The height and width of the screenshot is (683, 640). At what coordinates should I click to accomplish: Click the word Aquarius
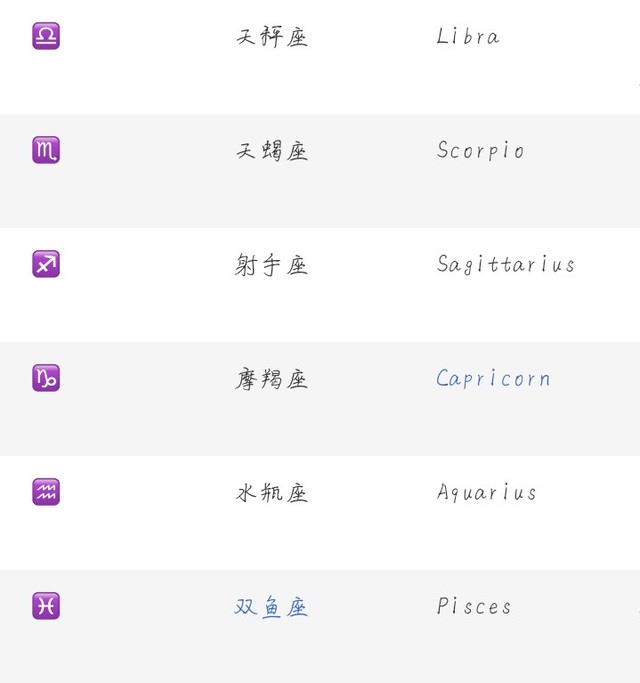point(486,493)
